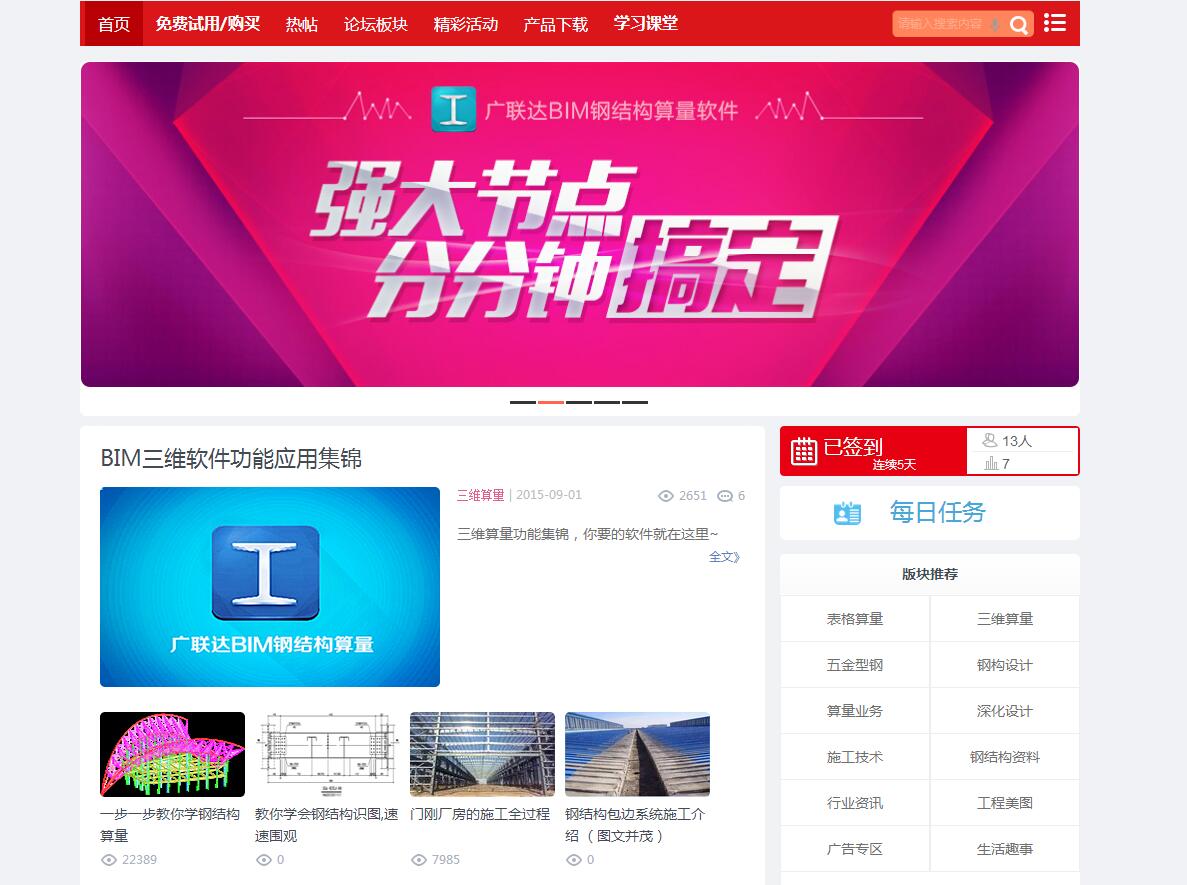
Task: Open article 钢结构包边系统施工介绍
Action: [x=635, y=825]
